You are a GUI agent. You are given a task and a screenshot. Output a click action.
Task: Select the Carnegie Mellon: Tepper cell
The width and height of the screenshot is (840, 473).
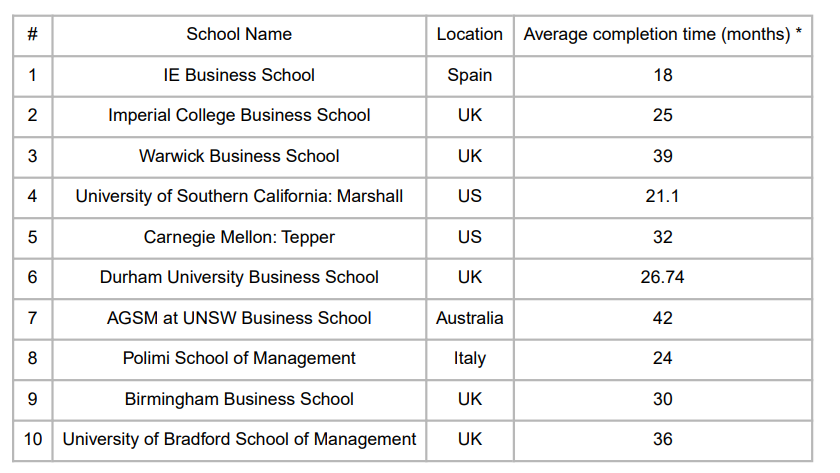pos(239,237)
